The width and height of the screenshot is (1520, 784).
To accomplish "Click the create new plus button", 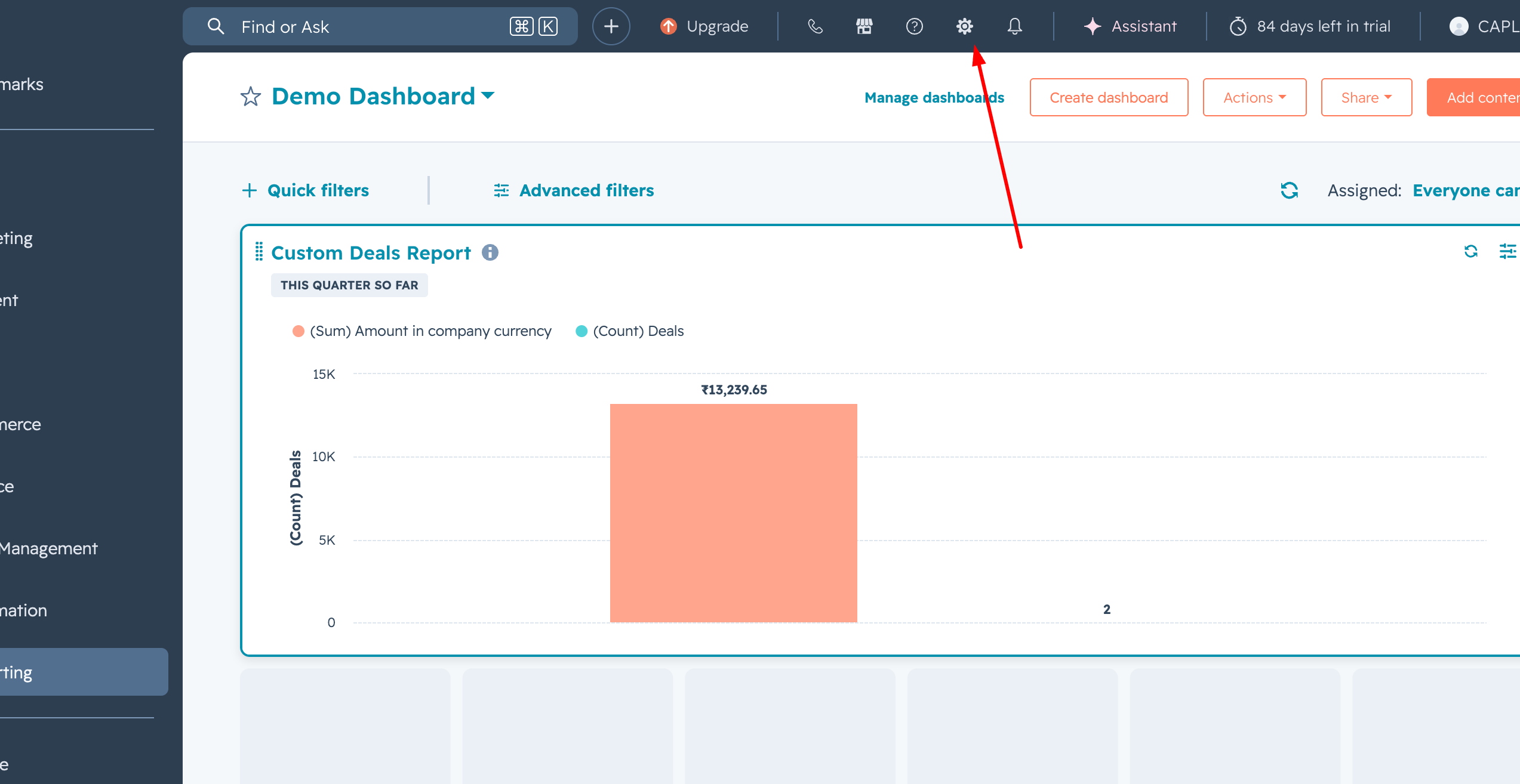I will tap(611, 26).
